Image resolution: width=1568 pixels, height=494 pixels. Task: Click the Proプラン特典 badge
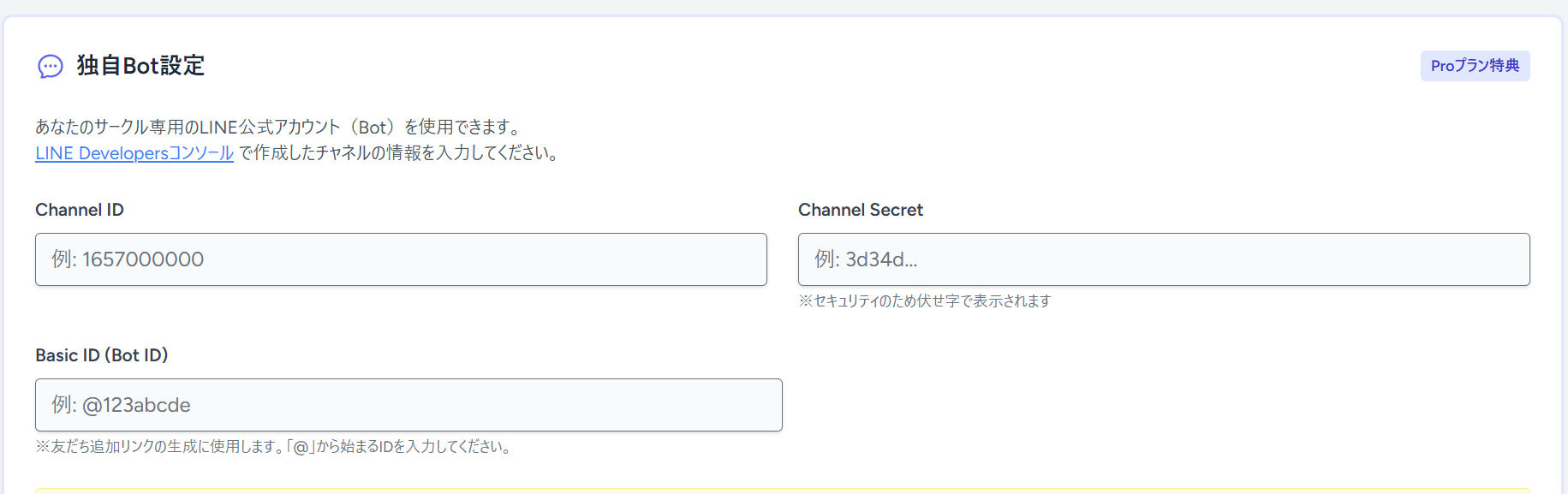pos(1475,66)
